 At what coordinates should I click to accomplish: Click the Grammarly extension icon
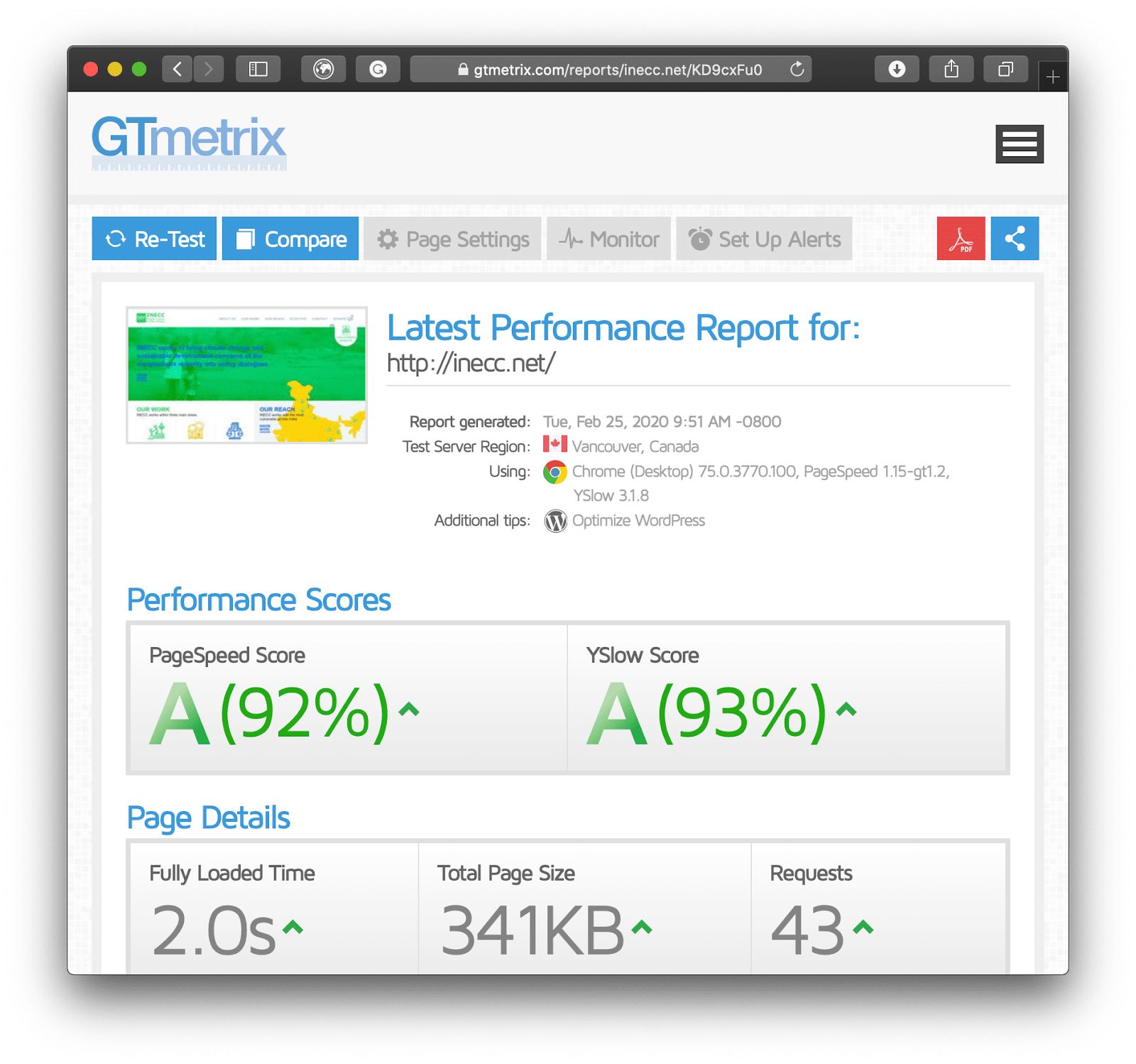[378, 69]
